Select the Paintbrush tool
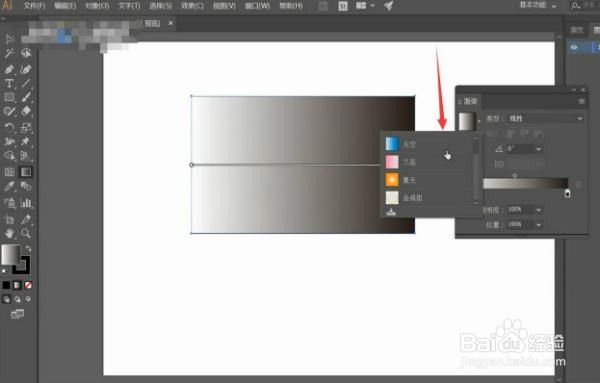This screenshot has width=600, height=383. (x=26, y=97)
